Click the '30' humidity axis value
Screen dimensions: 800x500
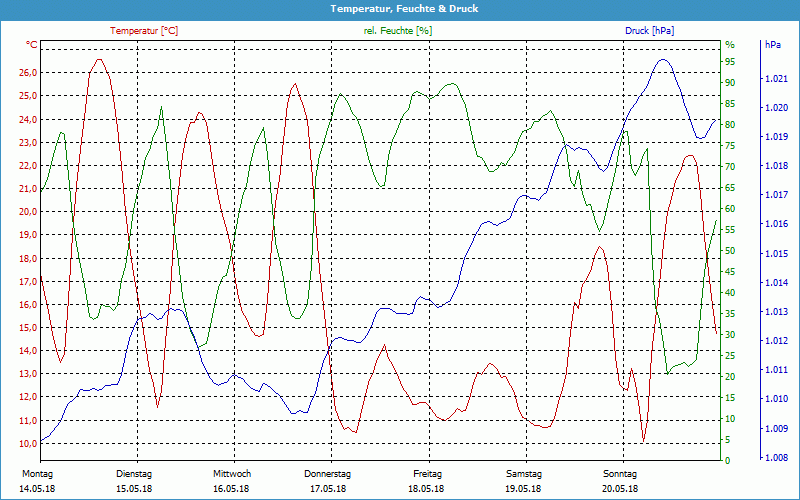(730, 335)
